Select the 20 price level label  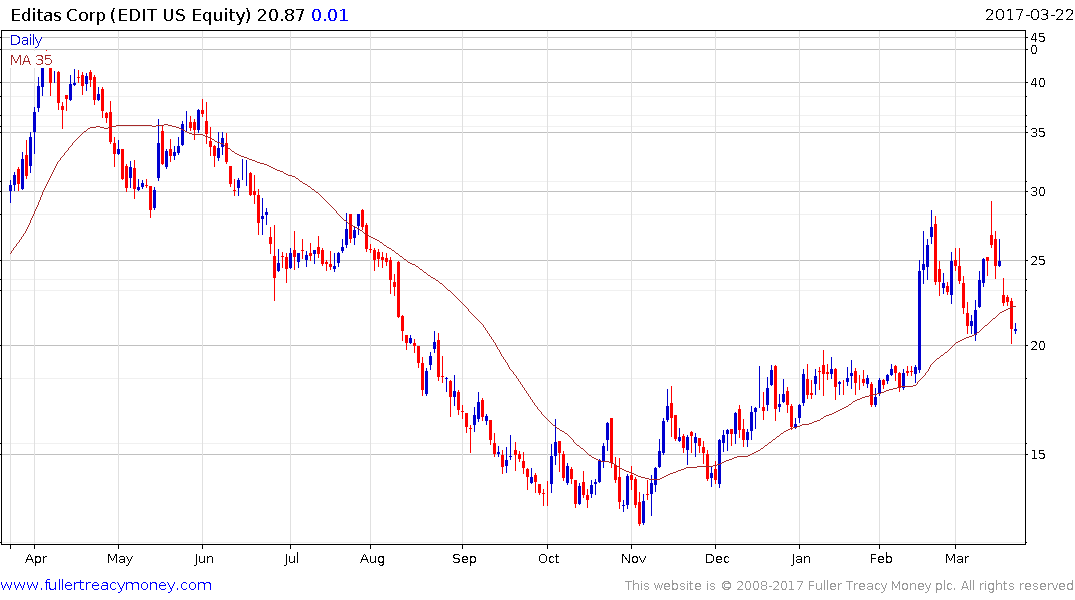tap(1038, 346)
